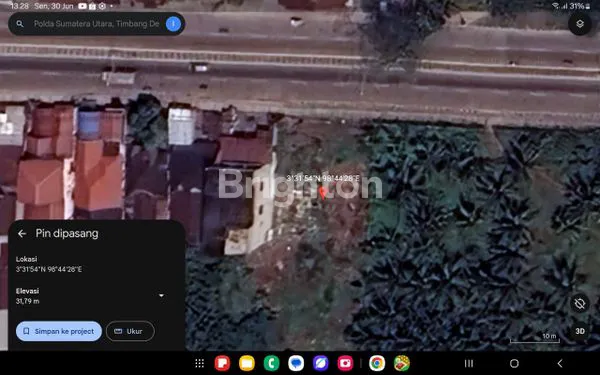Go back from Pin dipasang panel

pos(22,233)
